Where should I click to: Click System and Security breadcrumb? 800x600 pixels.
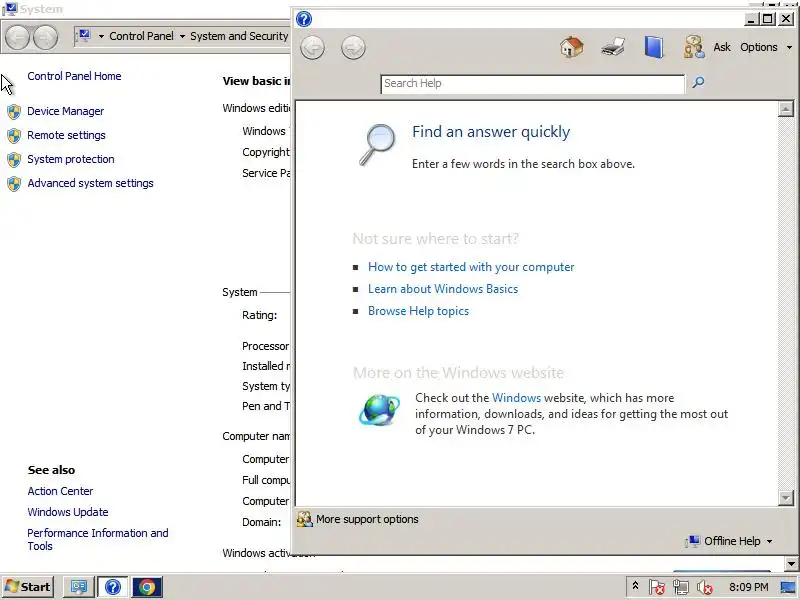[239, 36]
